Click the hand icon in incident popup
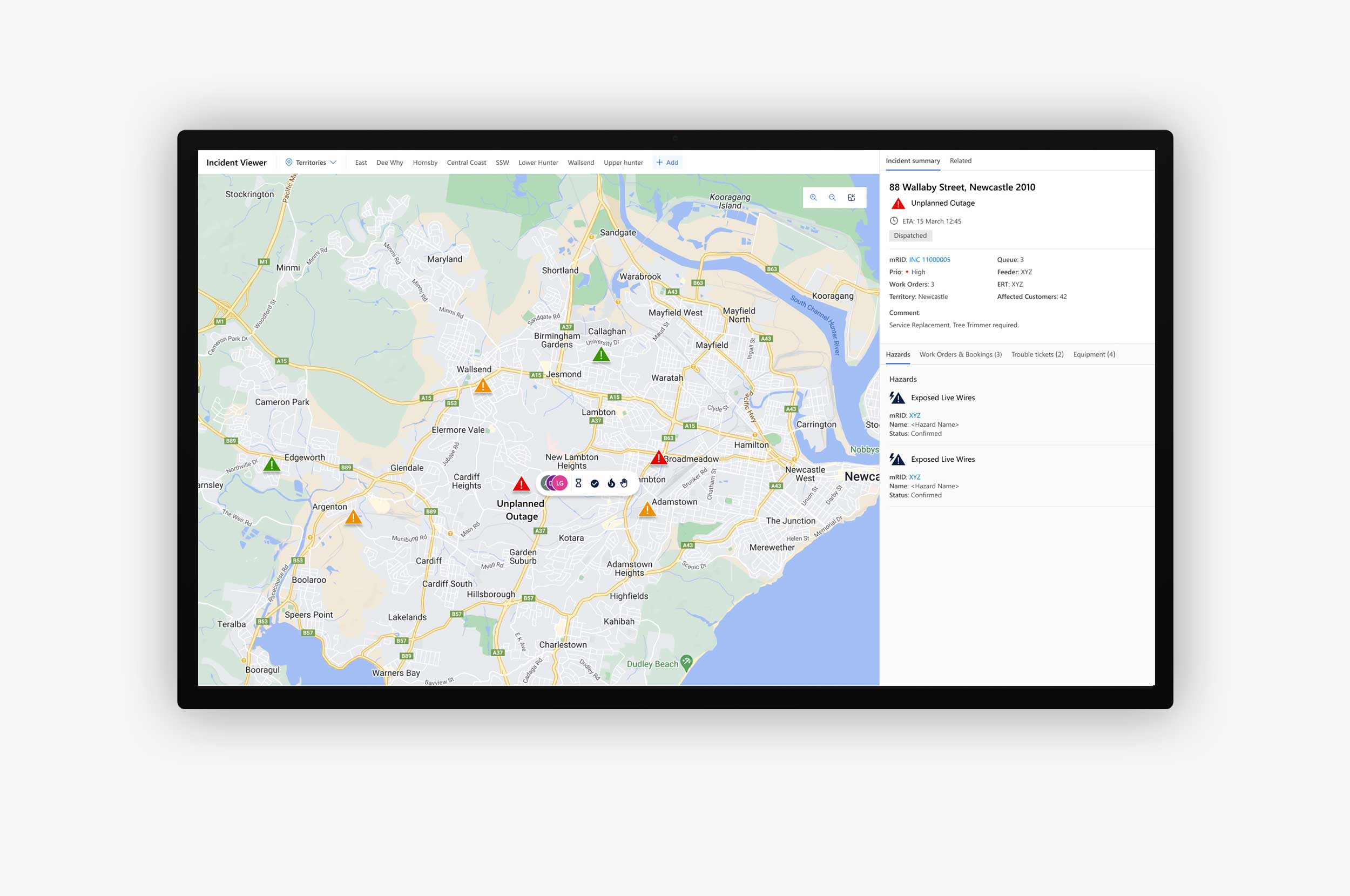The image size is (1350, 896). (624, 483)
